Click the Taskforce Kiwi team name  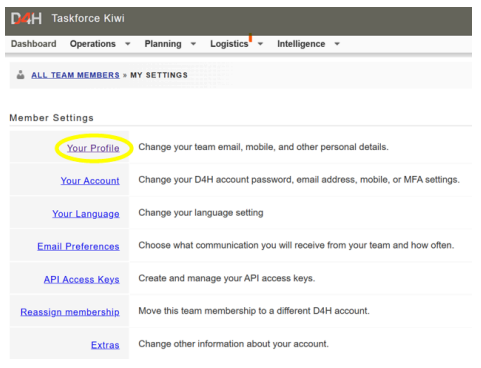point(88,18)
